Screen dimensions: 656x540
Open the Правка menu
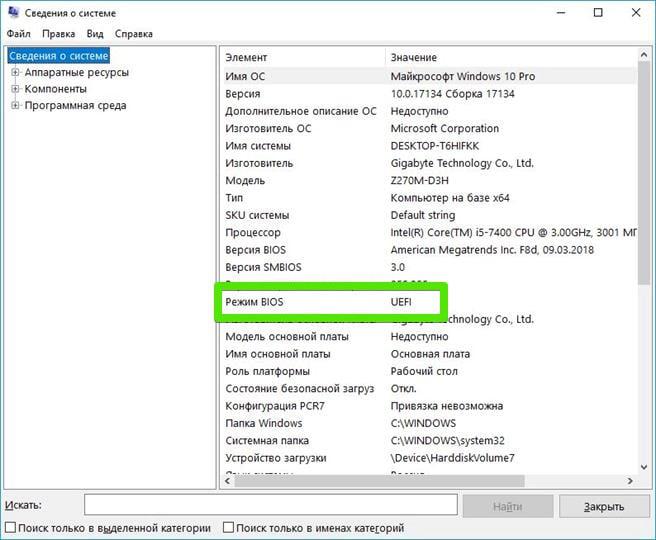pyautogui.click(x=59, y=34)
